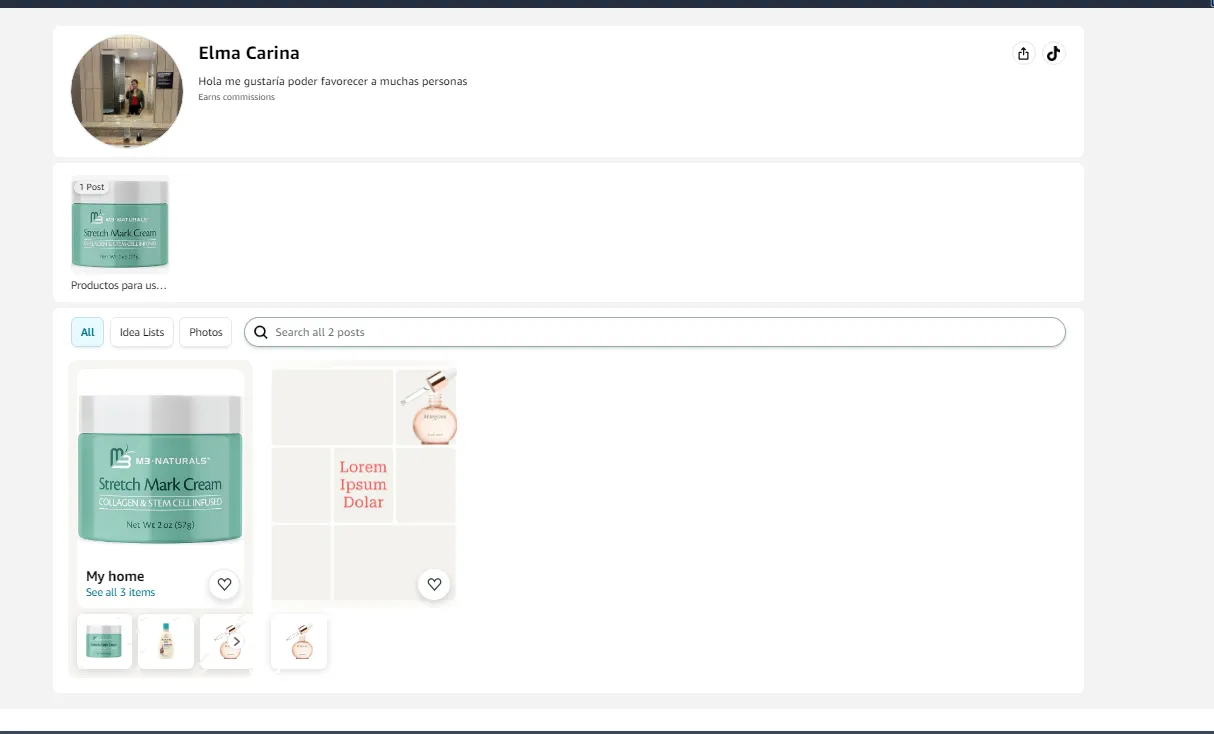This screenshot has width=1214, height=734.
Task: Select the stretch mark cream jar thumbnail in My home row
Action: (105, 642)
